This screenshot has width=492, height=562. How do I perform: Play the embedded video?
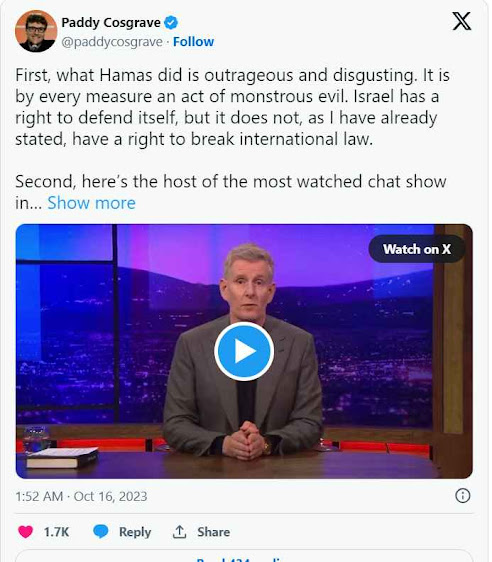(244, 351)
